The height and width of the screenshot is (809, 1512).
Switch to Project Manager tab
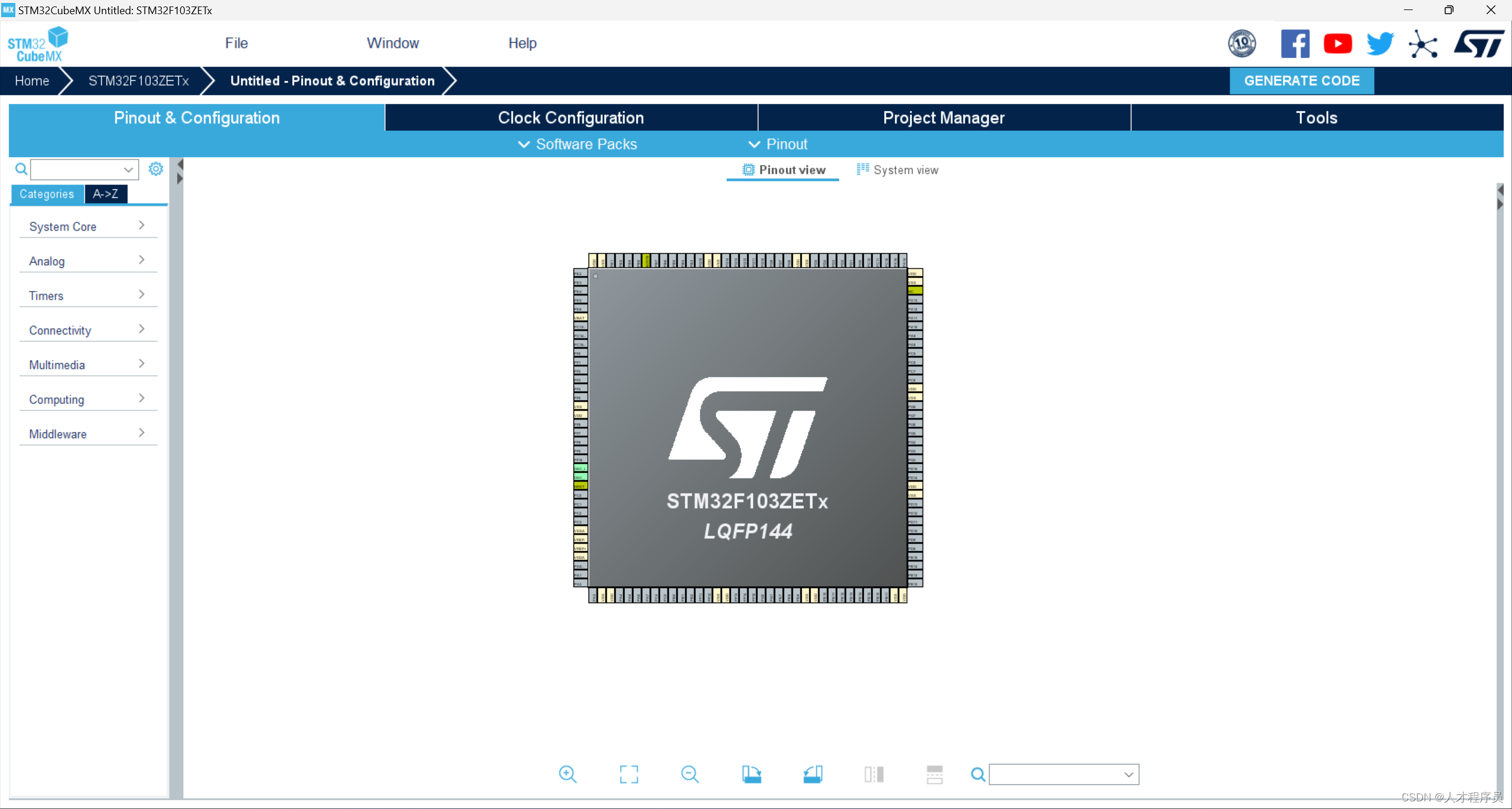pyautogui.click(x=944, y=118)
